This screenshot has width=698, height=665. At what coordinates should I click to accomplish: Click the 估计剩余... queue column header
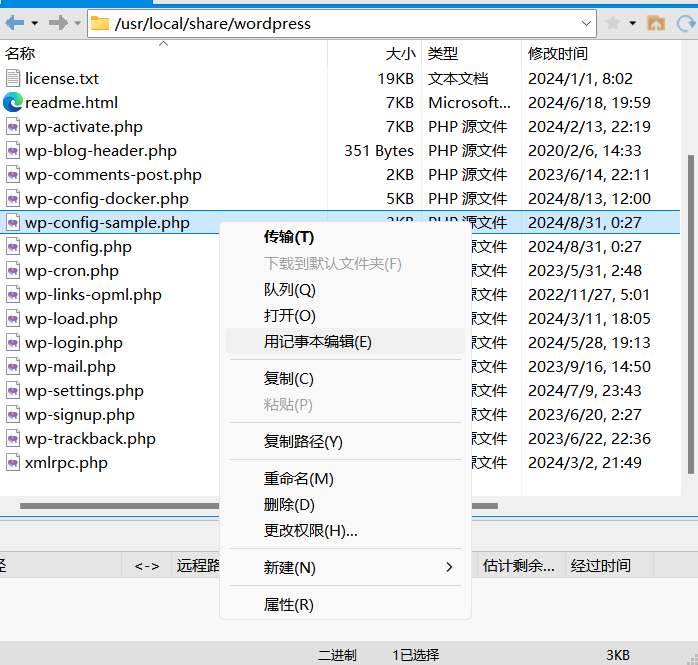pyautogui.click(x=521, y=566)
